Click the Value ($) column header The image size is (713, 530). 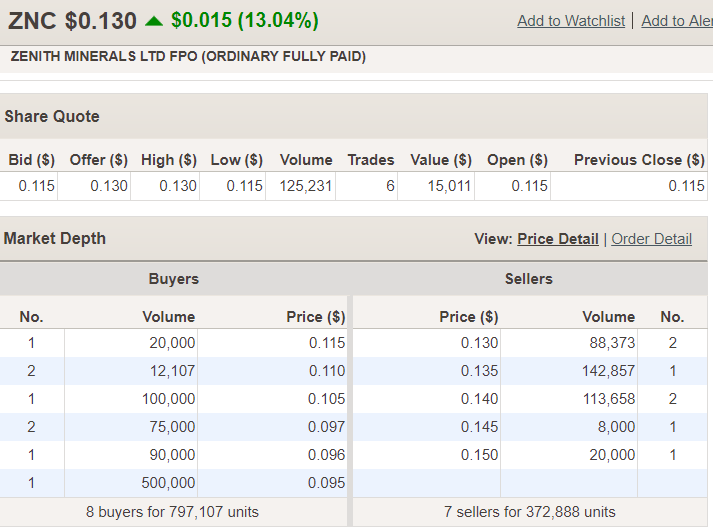[441, 160]
